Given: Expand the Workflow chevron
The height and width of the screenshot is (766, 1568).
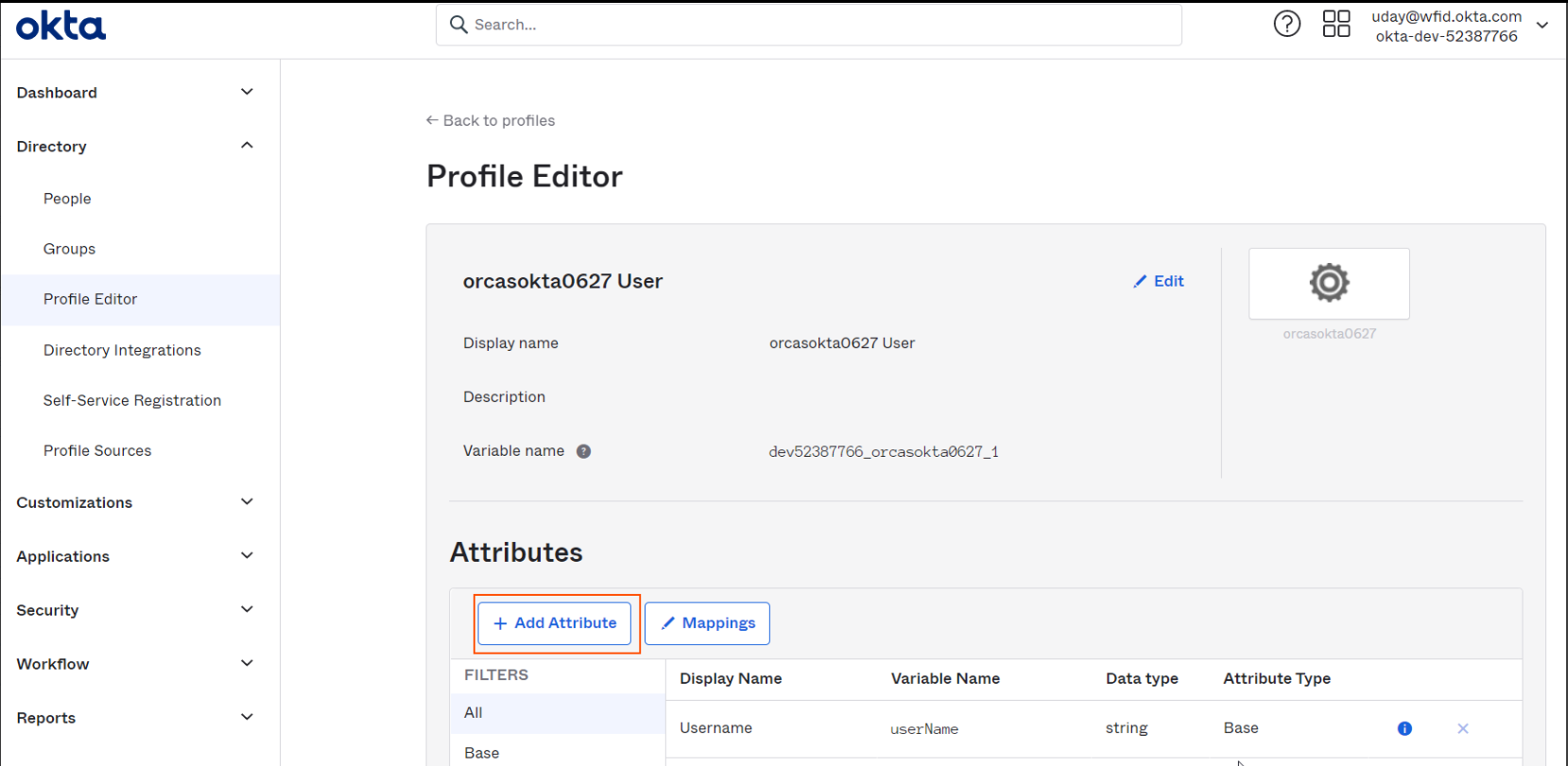Looking at the screenshot, I should (x=247, y=663).
